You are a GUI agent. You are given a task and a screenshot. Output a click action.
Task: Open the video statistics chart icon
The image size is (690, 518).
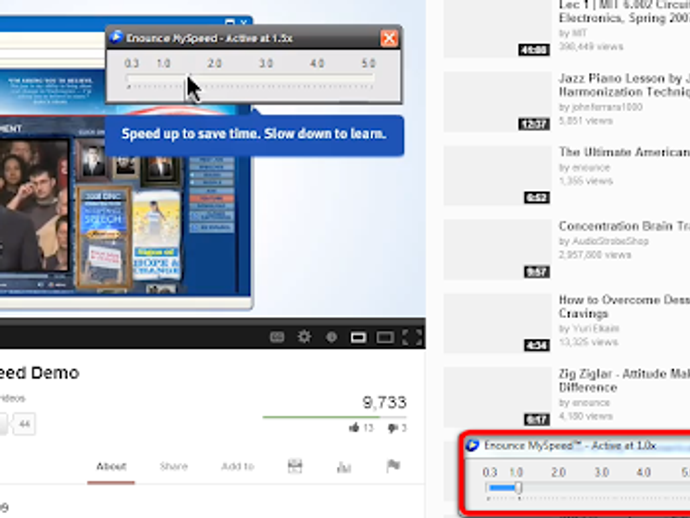(344, 467)
